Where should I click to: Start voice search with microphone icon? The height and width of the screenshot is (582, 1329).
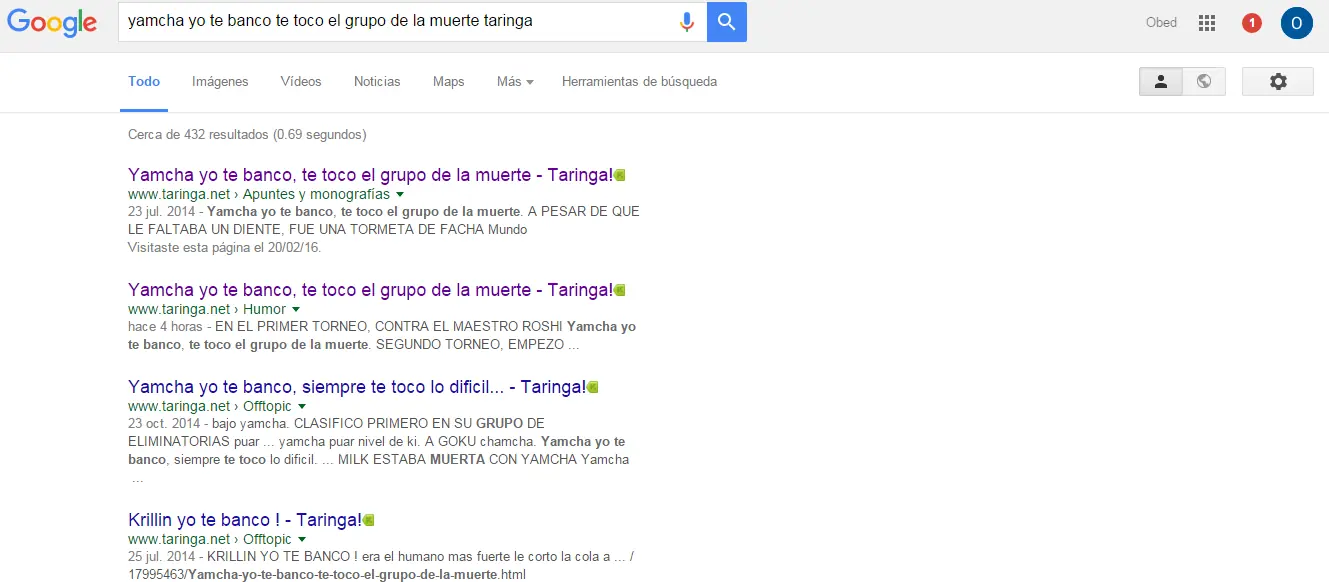686,22
